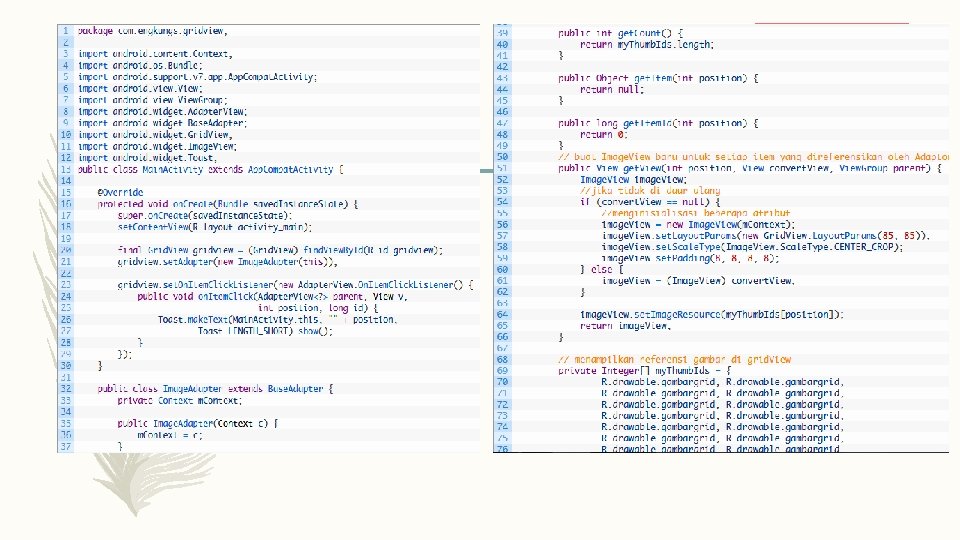Click the getView method signature
Viewport: 960px width, 540px height.
pyautogui.click(x=750, y=168)
